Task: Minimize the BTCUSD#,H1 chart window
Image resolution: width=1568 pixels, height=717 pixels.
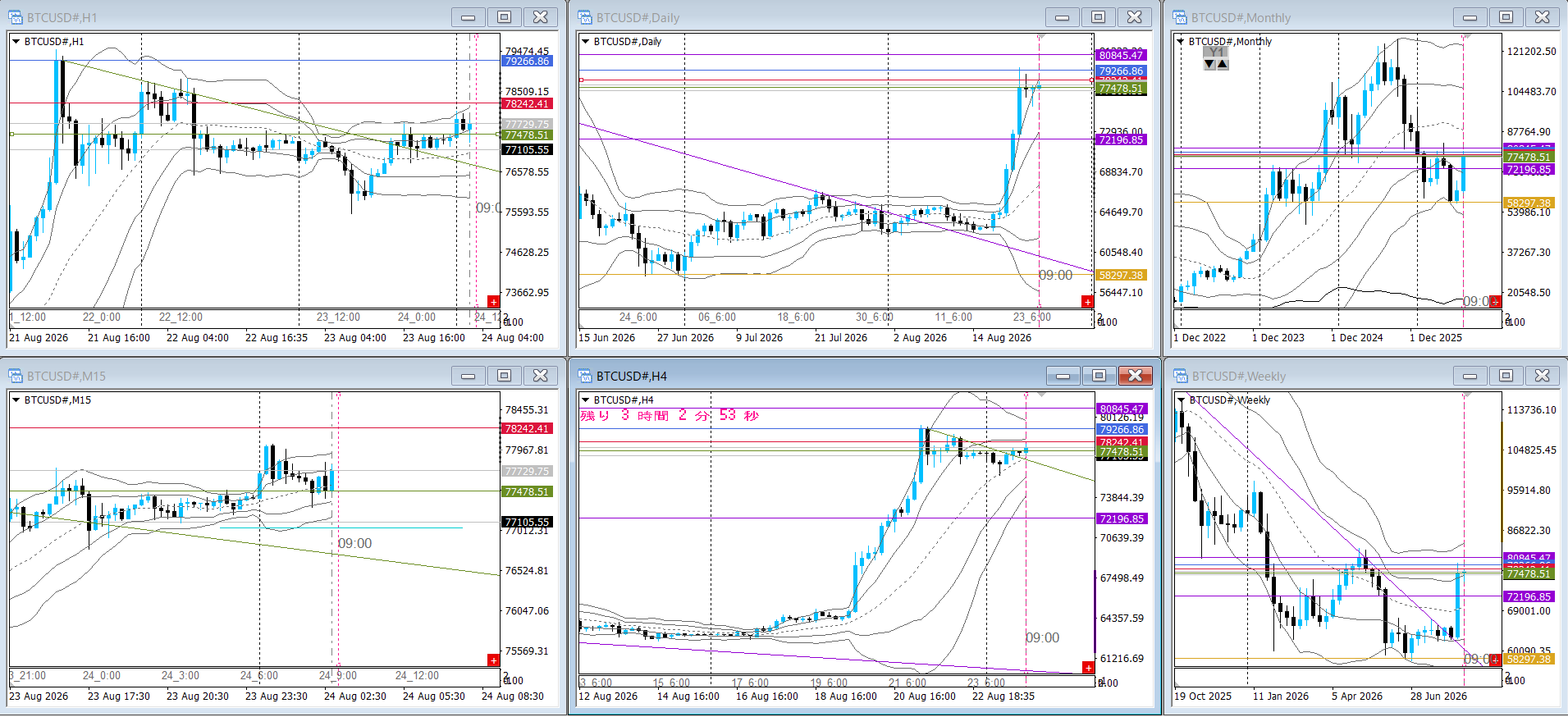Action: click(x=468, y=17)
